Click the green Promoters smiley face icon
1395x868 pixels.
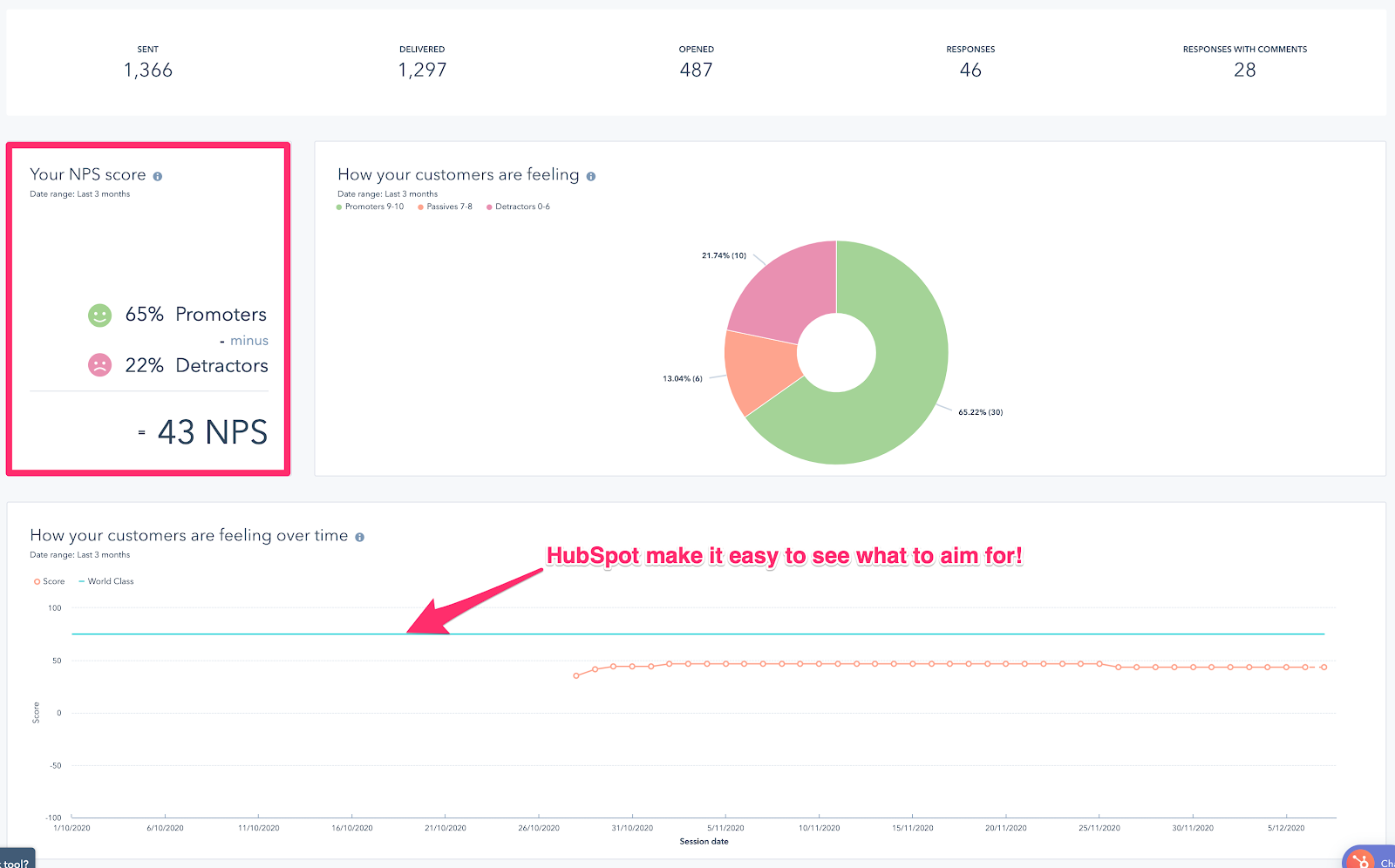[100, 315]
